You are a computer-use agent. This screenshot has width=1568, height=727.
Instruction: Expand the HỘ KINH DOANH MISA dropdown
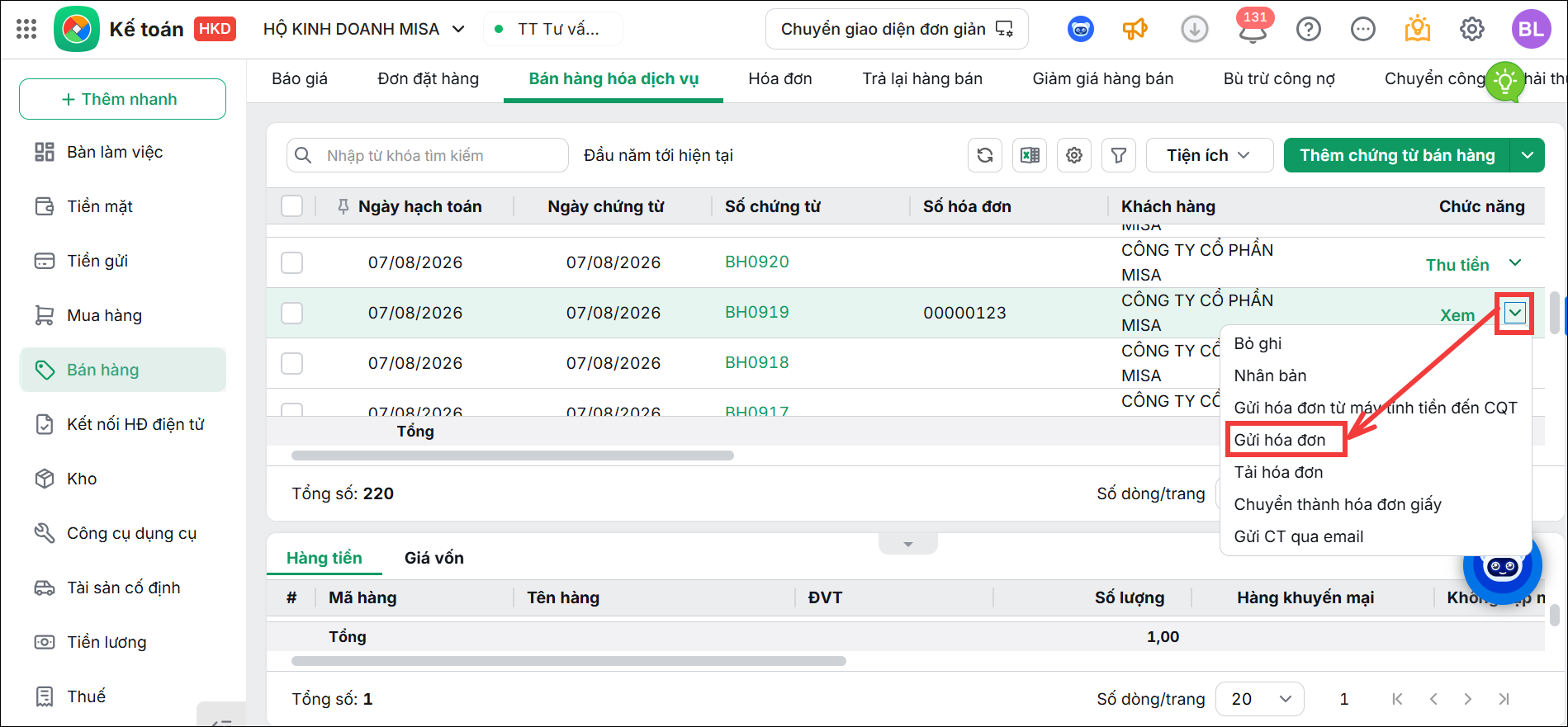pos(364,29)
